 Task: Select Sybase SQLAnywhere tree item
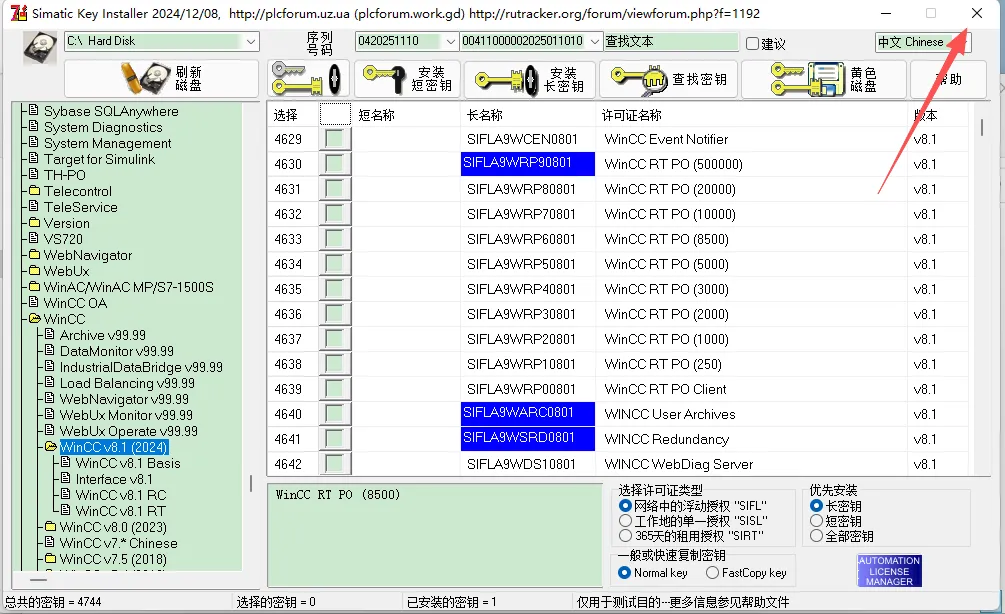click(111, 111)
